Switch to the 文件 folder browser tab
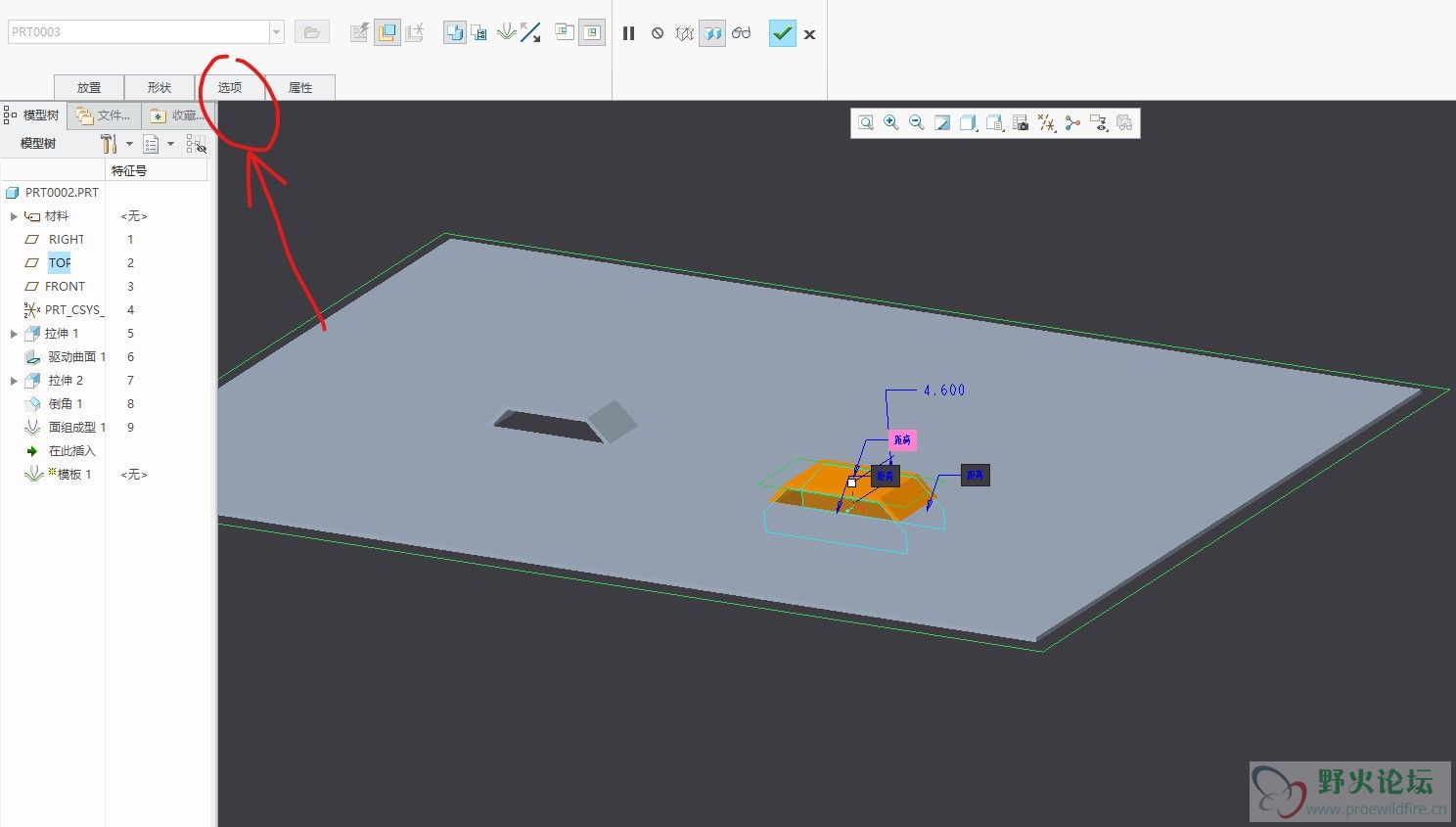Screen dimensions: 1456x827 (x=104, y=115)
